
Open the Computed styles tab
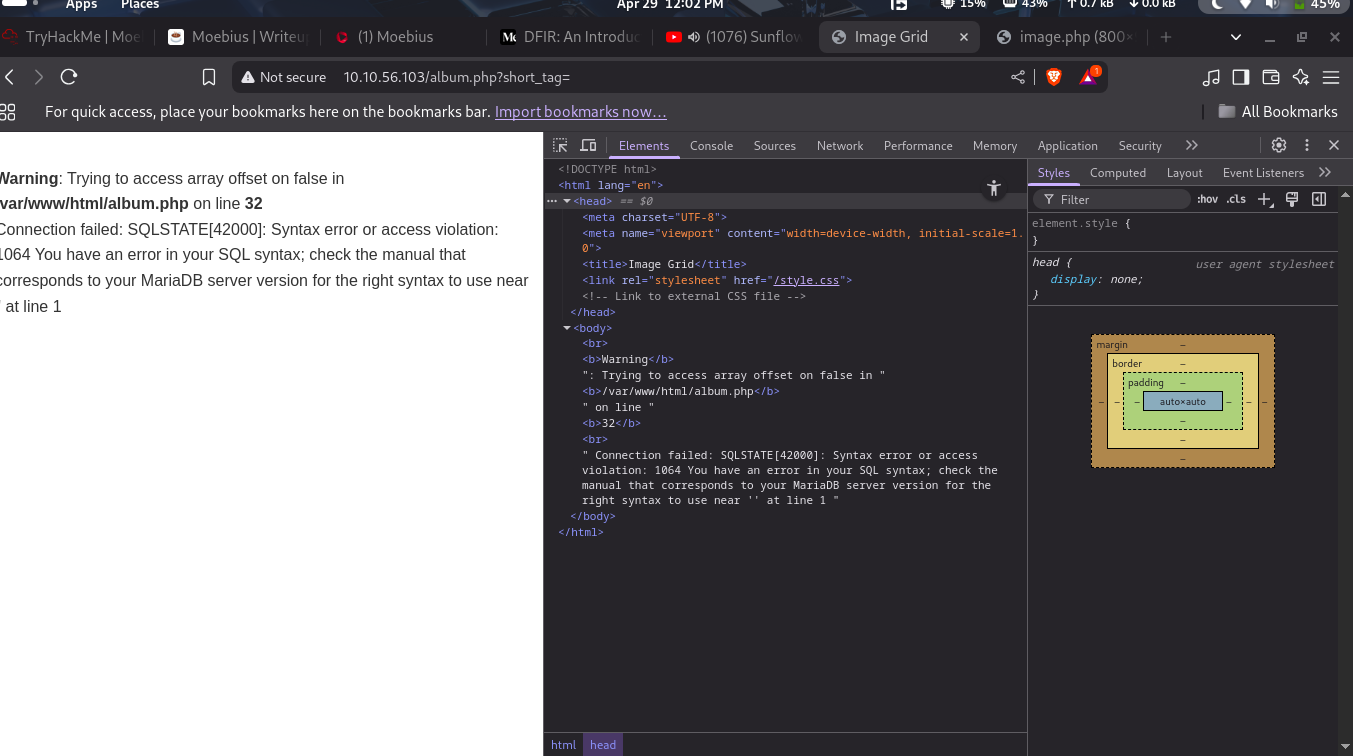1117,172
